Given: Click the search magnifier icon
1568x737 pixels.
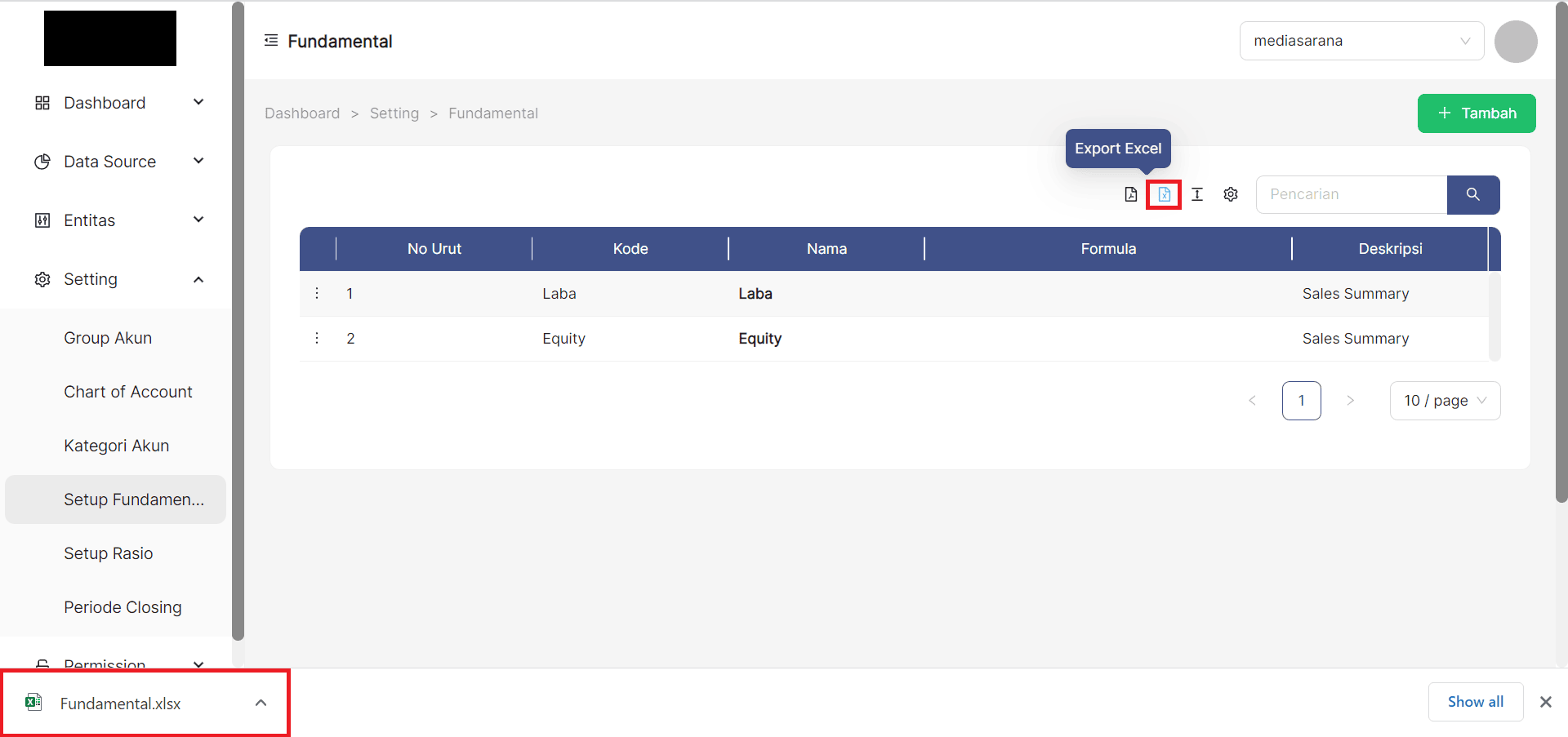Looking at the screenshot, I should 1472,194.
